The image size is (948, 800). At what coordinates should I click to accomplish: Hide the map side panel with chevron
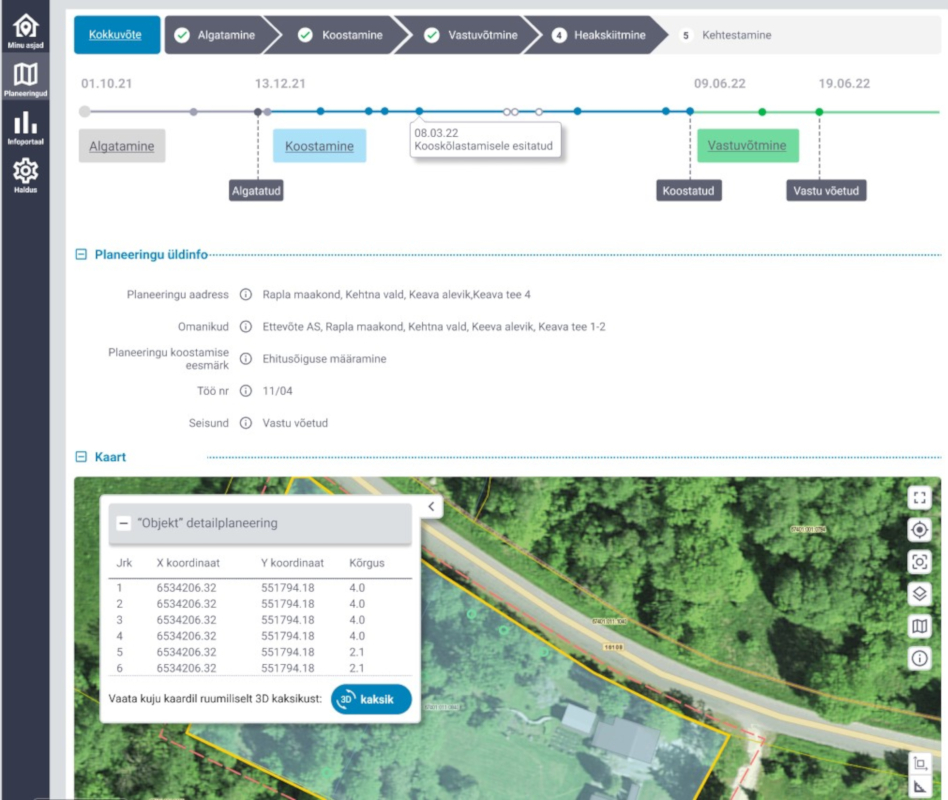click(431, 507)
